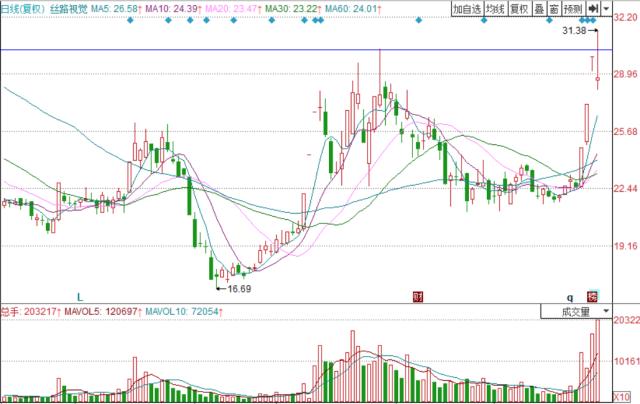Image resolution: width=640 pixels, height=404 pixels.
Task: Click the red highlighted marker after the q
Action: click(x=592, y=297)
